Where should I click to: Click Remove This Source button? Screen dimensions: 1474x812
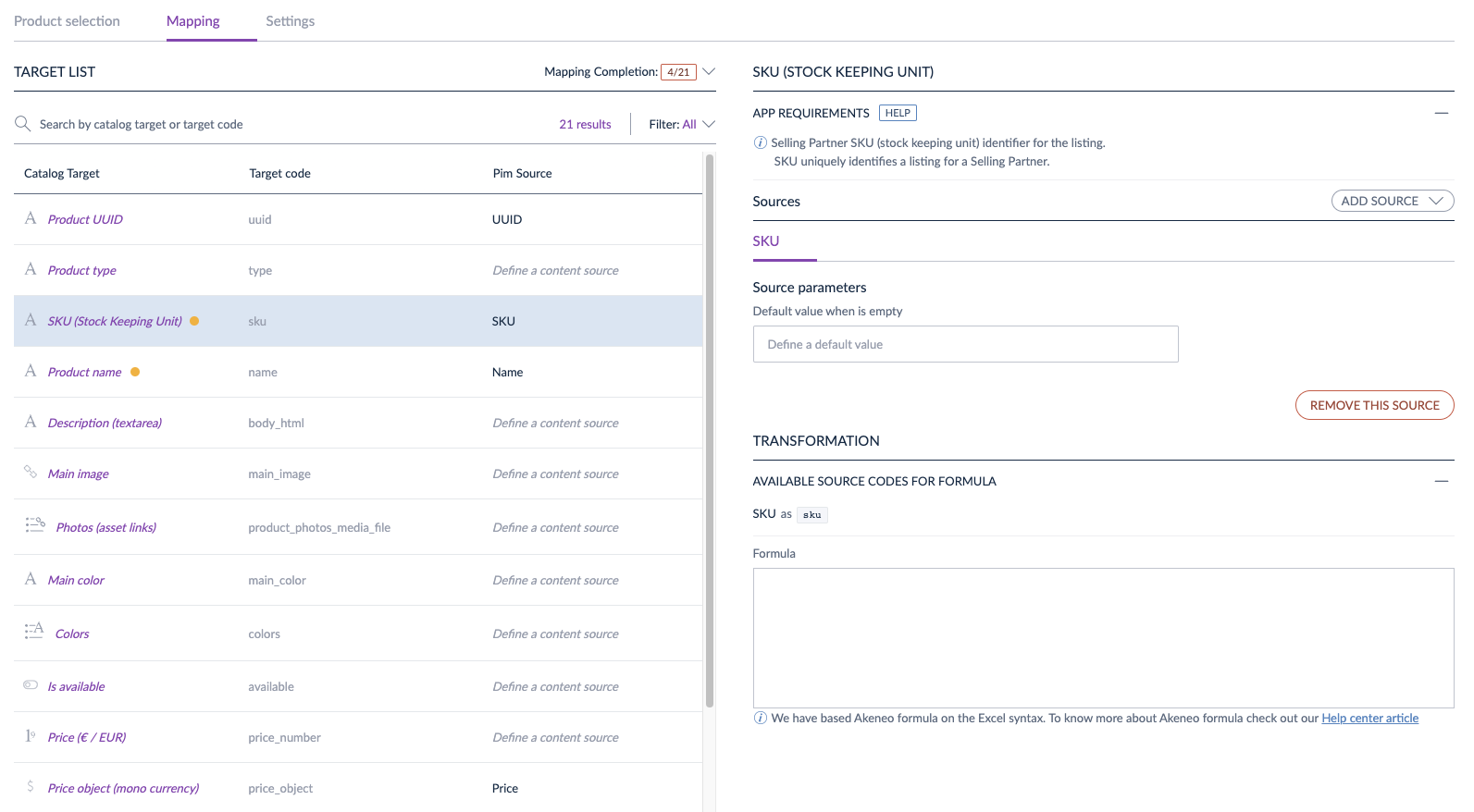[1374, 405]
